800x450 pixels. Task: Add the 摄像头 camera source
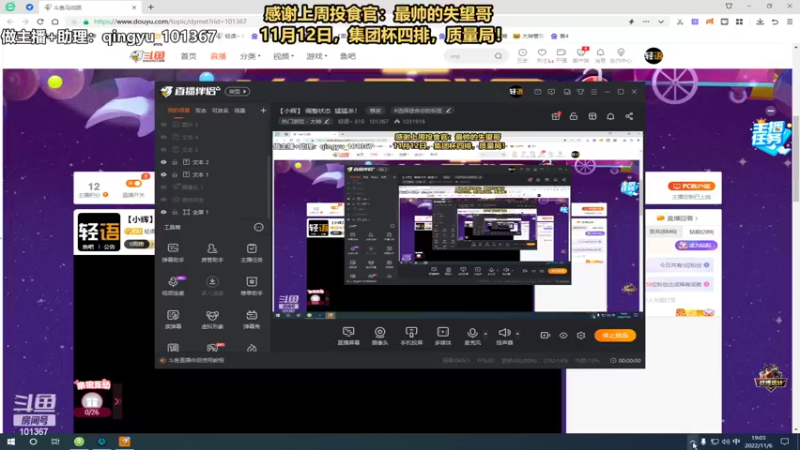380,336
